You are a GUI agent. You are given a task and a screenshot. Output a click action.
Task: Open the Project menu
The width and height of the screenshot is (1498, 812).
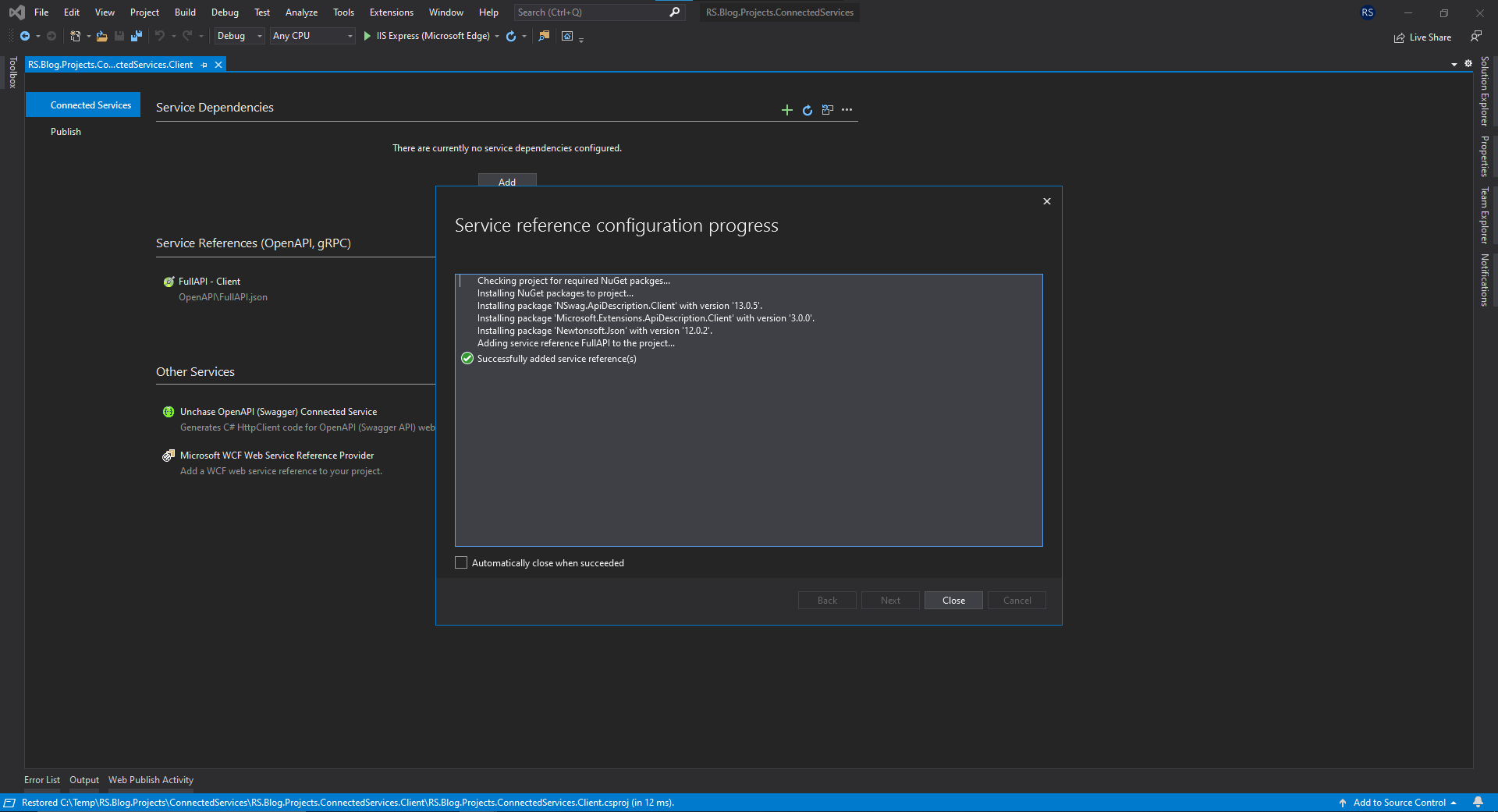144,12
